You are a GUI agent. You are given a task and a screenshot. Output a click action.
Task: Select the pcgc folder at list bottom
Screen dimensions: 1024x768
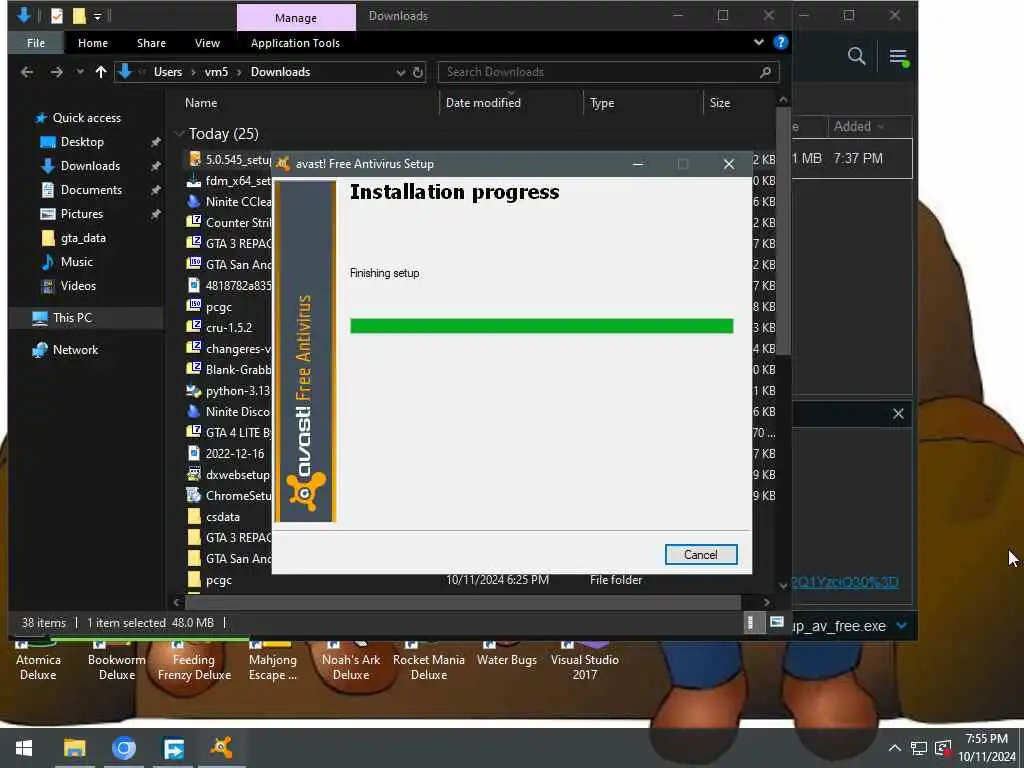[x=194, y=579]
